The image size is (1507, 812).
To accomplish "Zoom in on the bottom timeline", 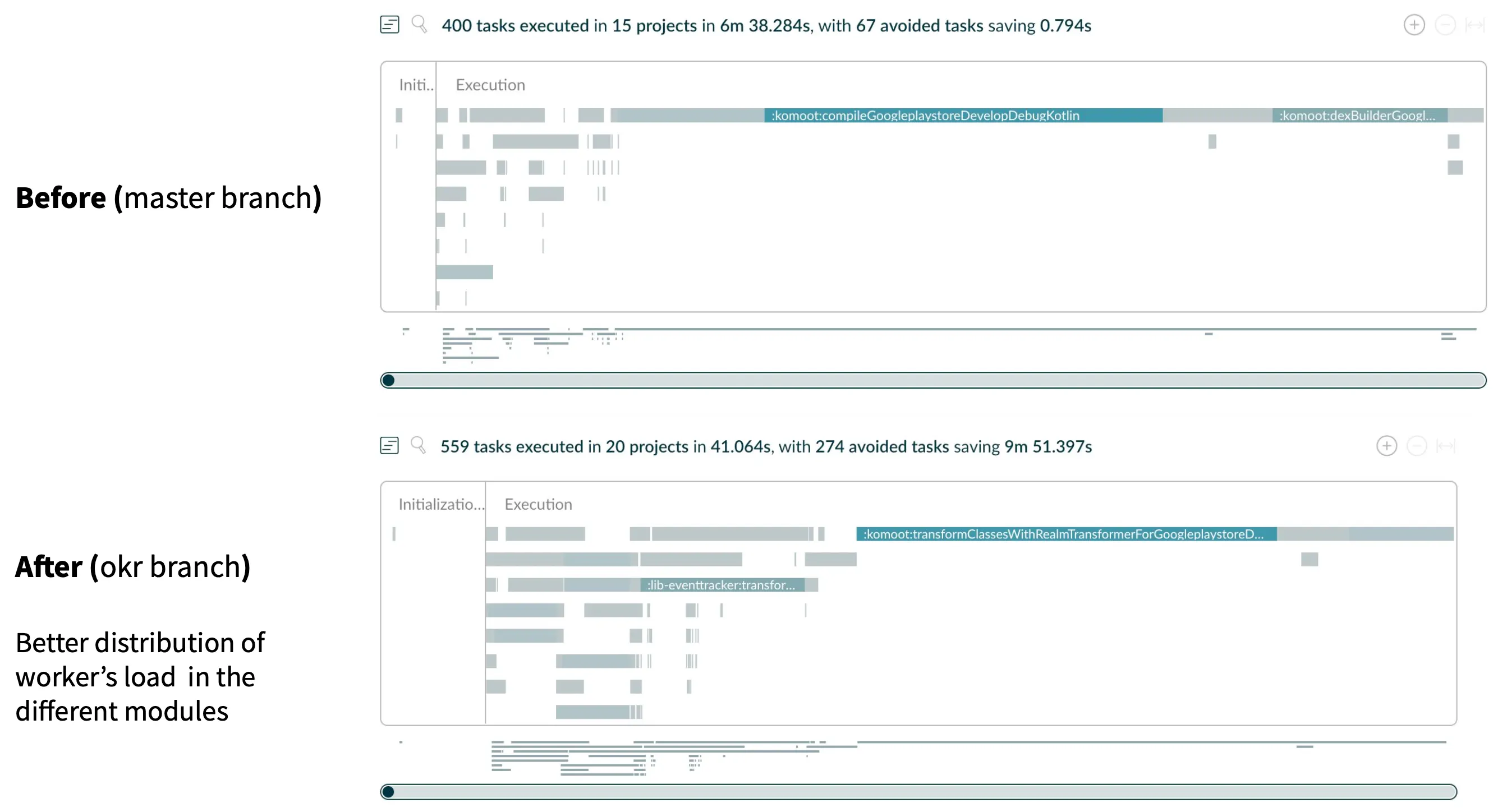I will [x=1386, y=446].
